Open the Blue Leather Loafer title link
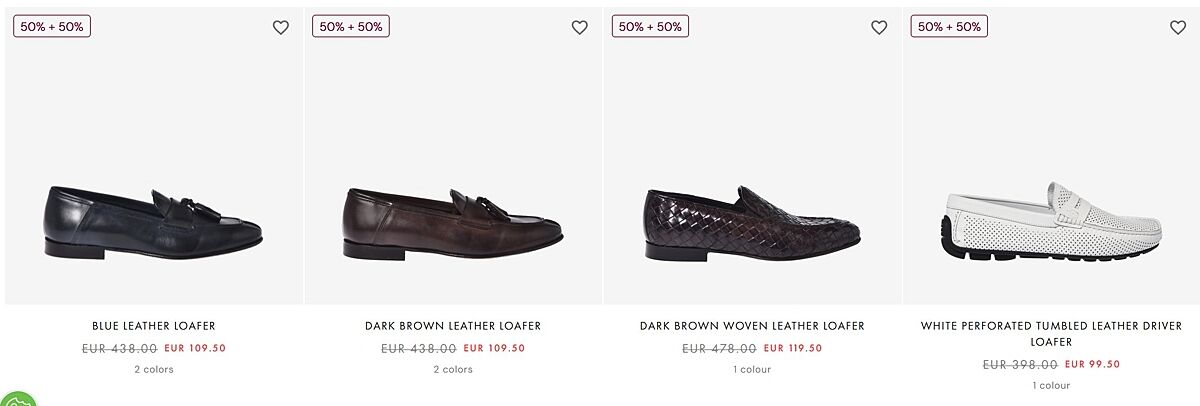 click(x=154, y=326)
